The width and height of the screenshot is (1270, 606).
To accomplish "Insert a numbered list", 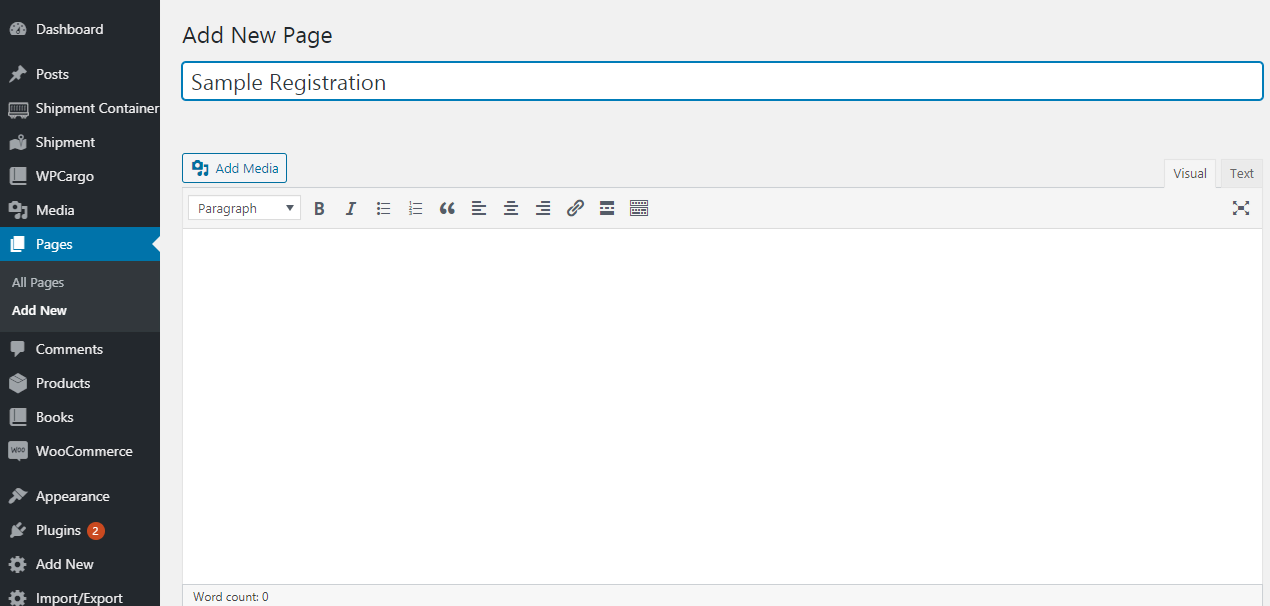I will click(x=415, y=208).
